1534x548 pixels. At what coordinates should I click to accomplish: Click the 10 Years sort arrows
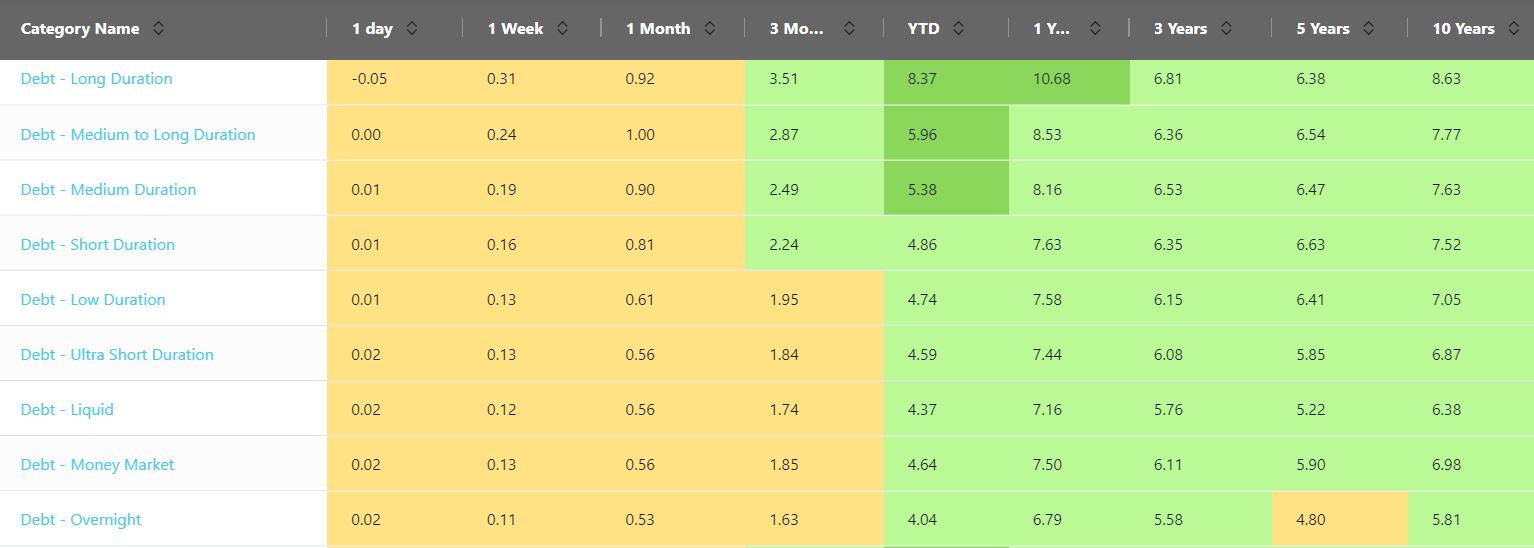coord(1514,29)
